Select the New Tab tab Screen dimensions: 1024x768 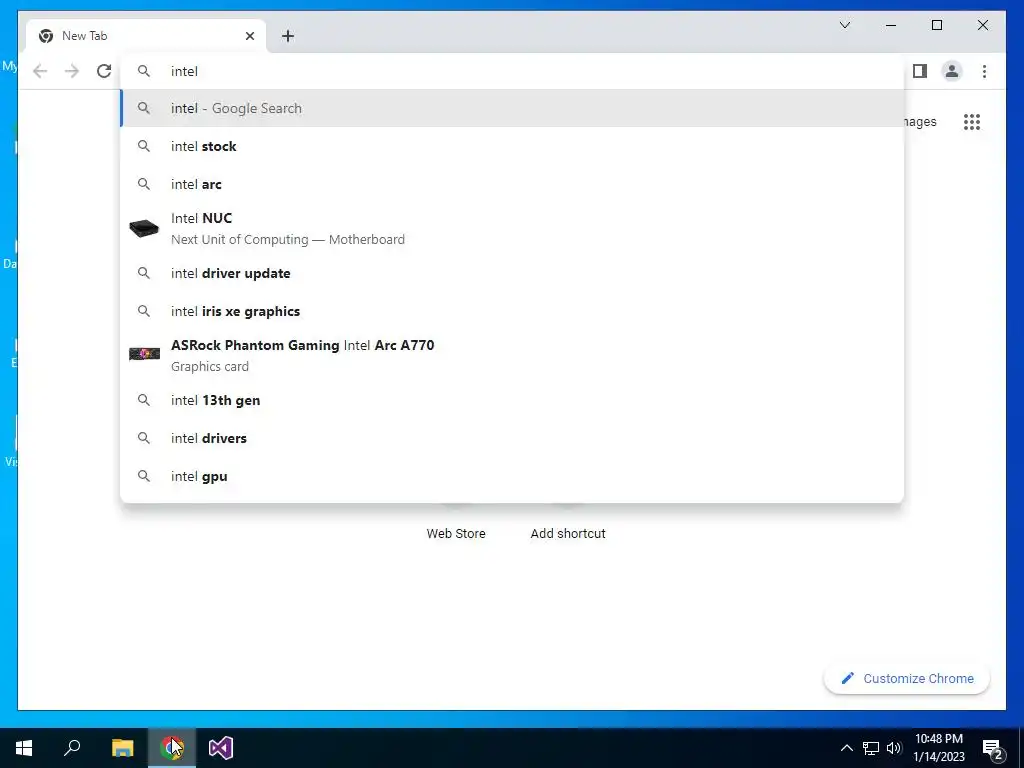coord(146,36)
